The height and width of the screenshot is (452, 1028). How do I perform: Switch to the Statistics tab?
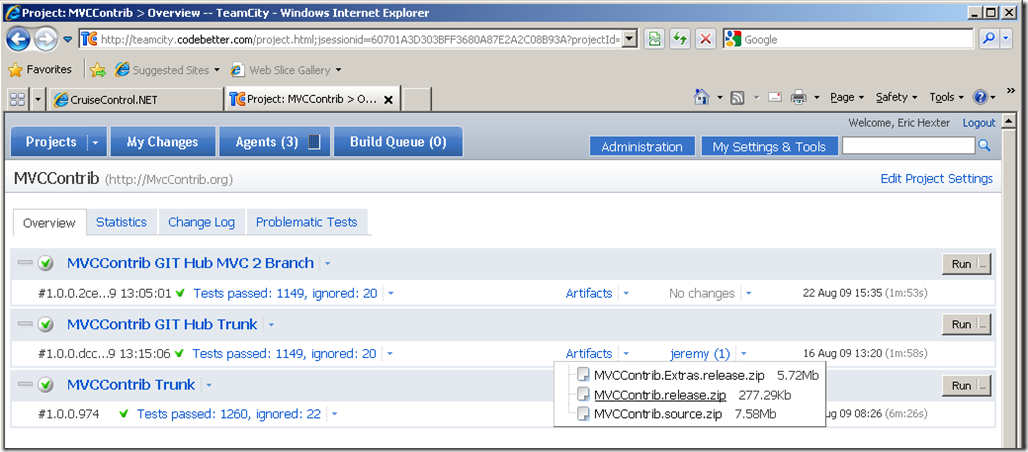(121, 222)
